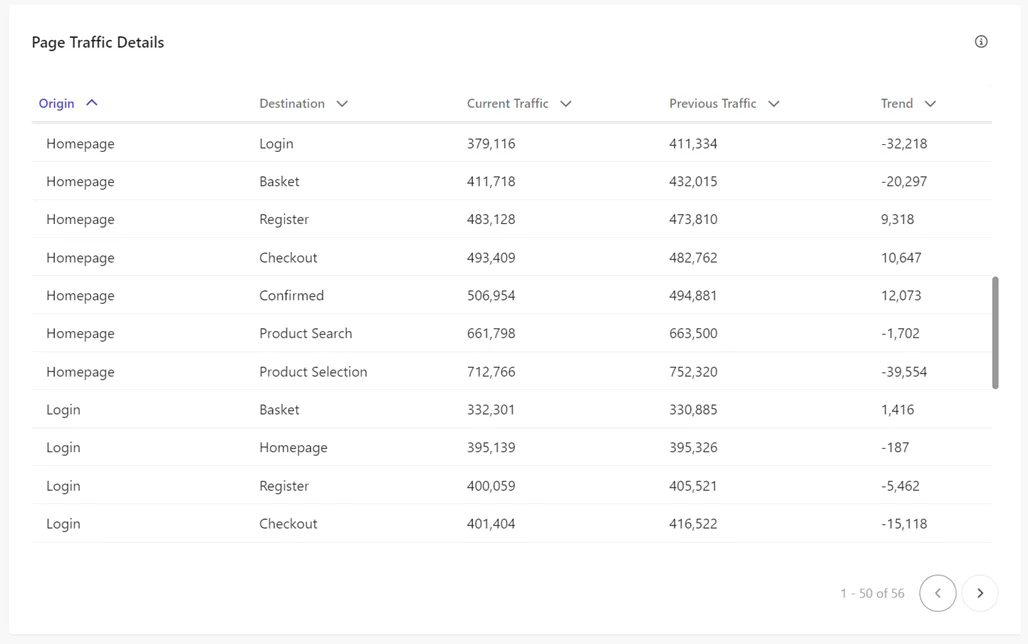Select the Login destination cell under Homepage
Image resolution: width=1028 pixels, height=644 pixels.
[x=276, y=144]
